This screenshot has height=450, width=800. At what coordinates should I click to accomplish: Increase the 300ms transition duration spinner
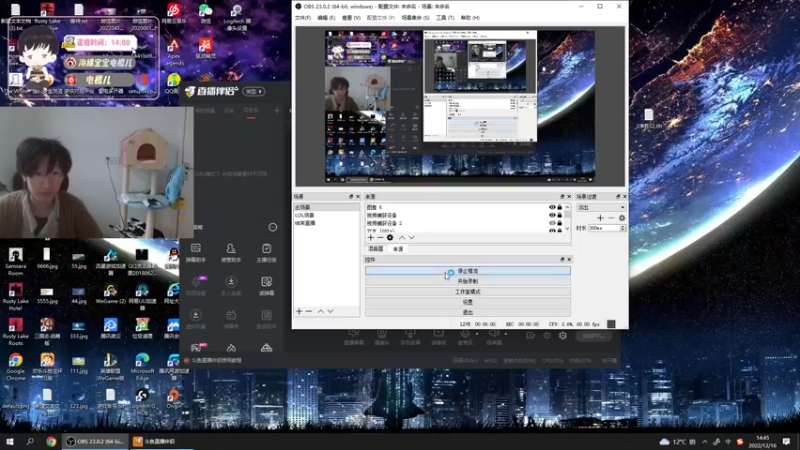622,226
